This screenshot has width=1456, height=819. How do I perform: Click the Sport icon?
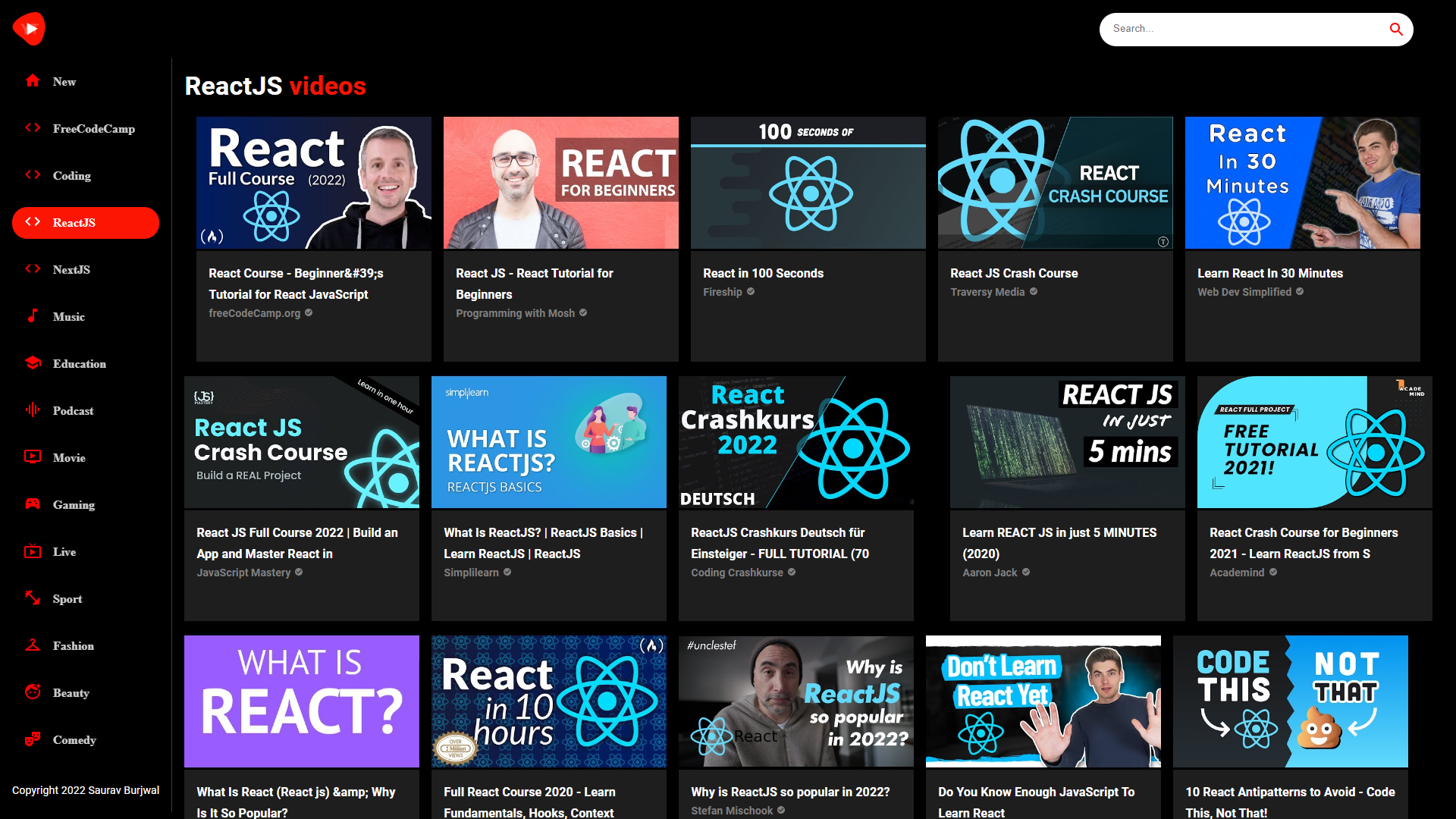(x=33, y=598)
